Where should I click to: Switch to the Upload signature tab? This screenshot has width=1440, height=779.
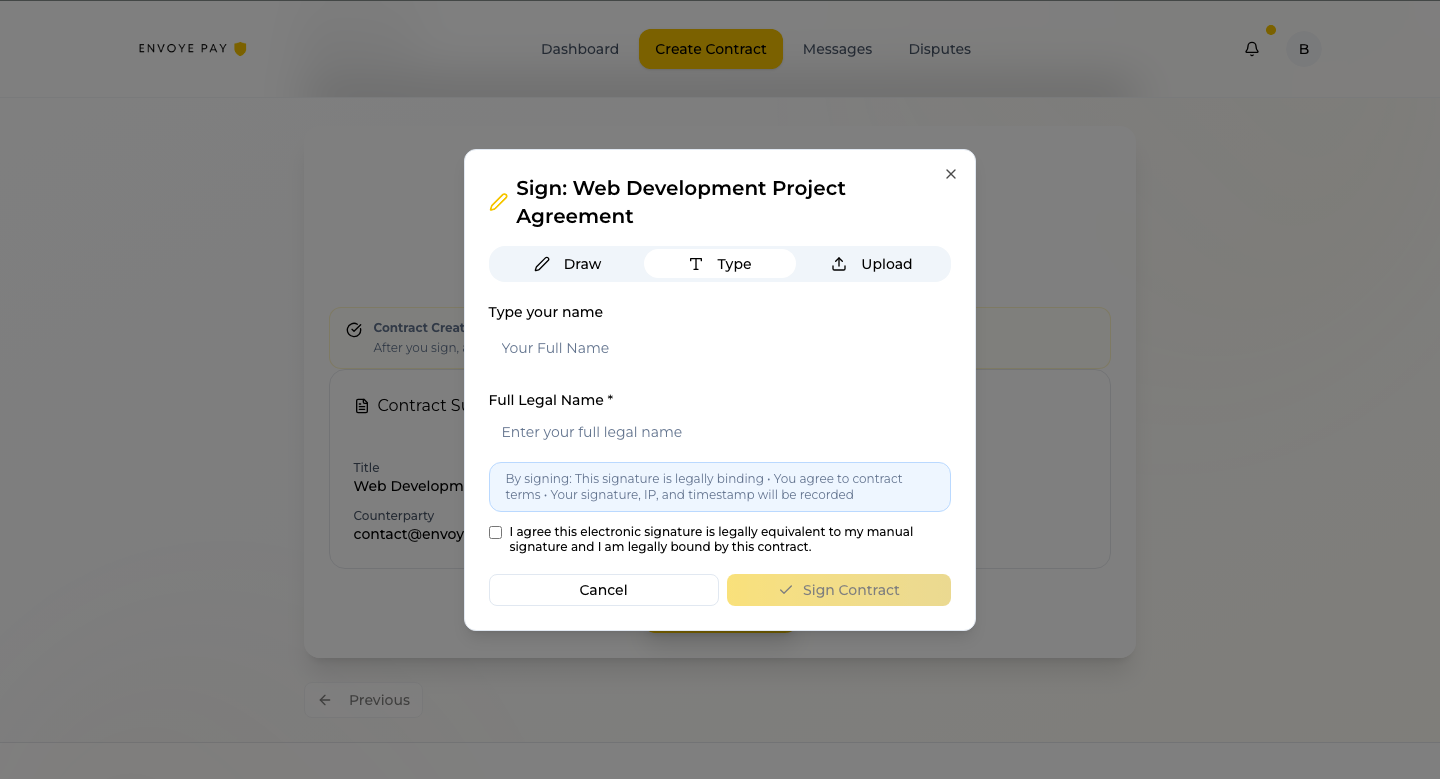coord(872,263)
